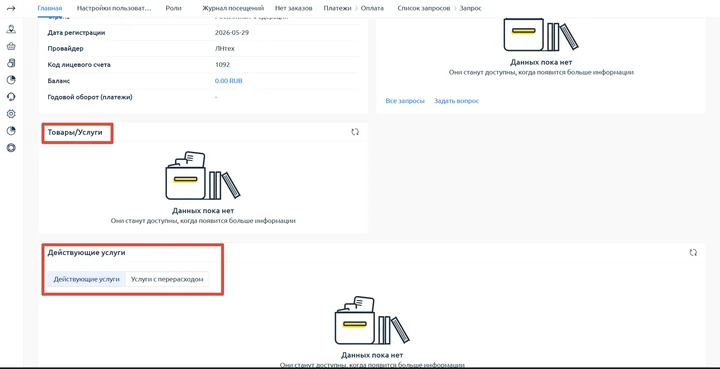Select the ЛНтех provider value
720x369 pixels.
(225, 49)
